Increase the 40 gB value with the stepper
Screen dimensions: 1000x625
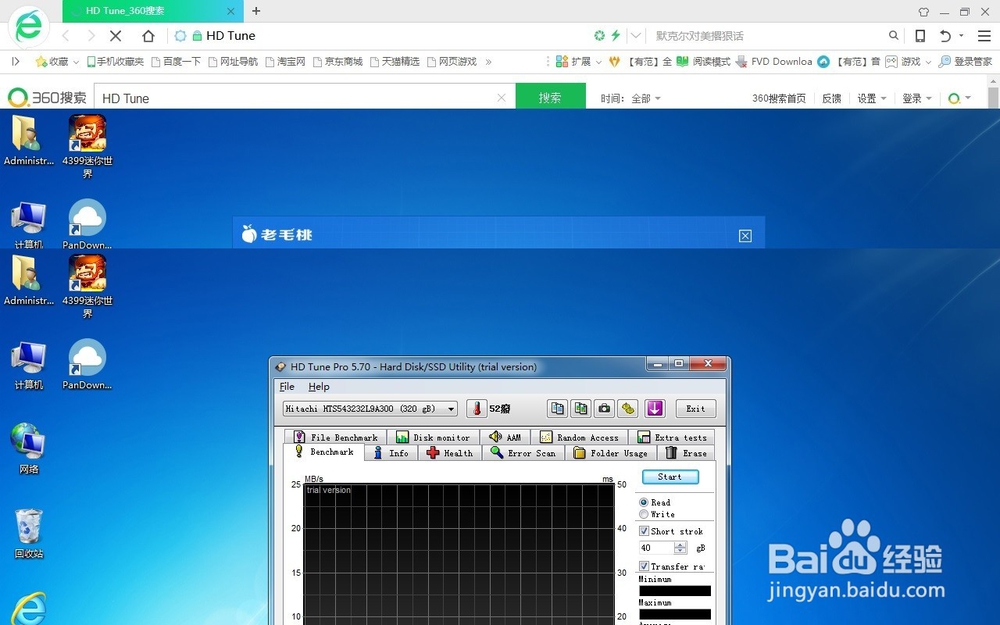point(681,543)
